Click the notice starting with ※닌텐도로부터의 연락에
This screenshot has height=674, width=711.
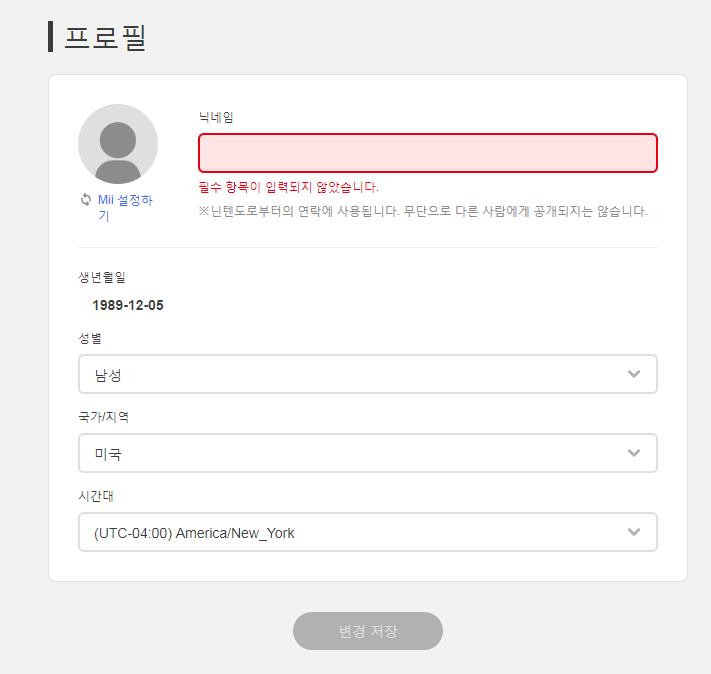(x=423, y=211)
